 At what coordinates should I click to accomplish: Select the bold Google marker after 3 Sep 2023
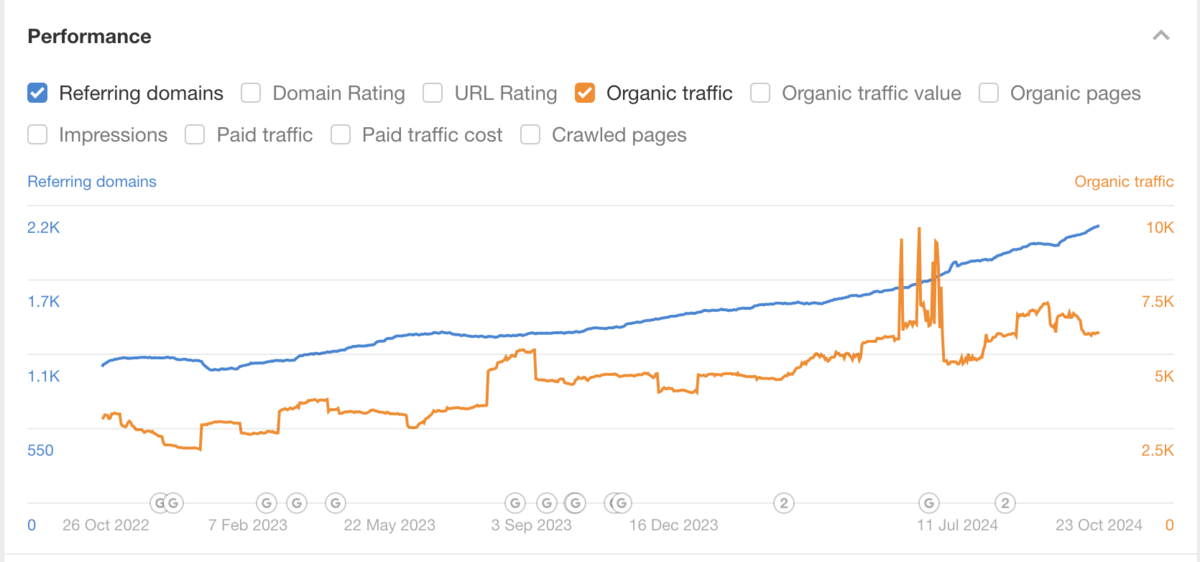[576, 502]
